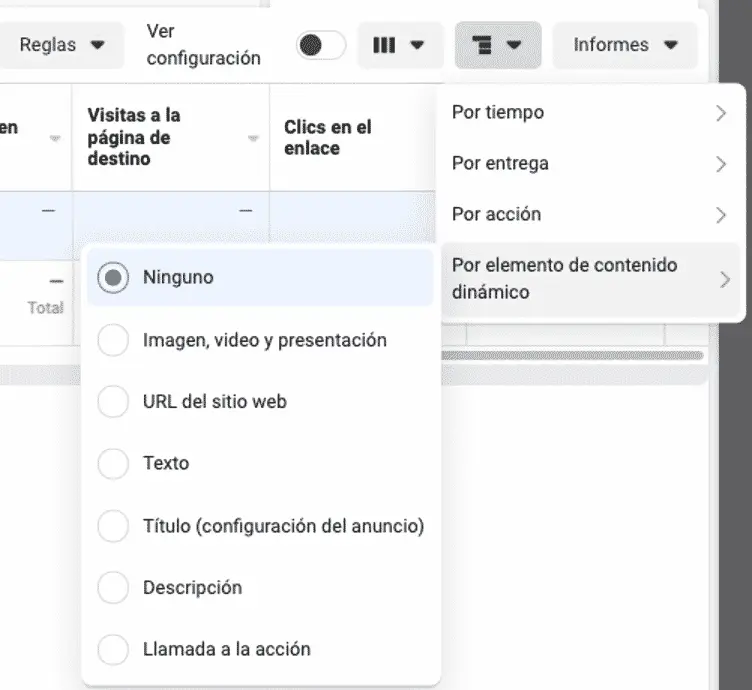Select Llamada a la acción option

[260, 649]
